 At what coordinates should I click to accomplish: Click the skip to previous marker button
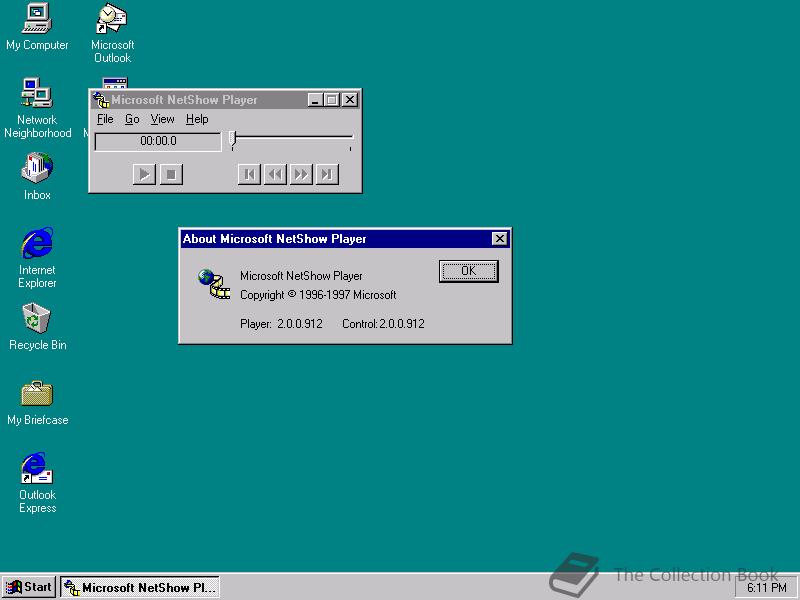click(x=249, y=174)
